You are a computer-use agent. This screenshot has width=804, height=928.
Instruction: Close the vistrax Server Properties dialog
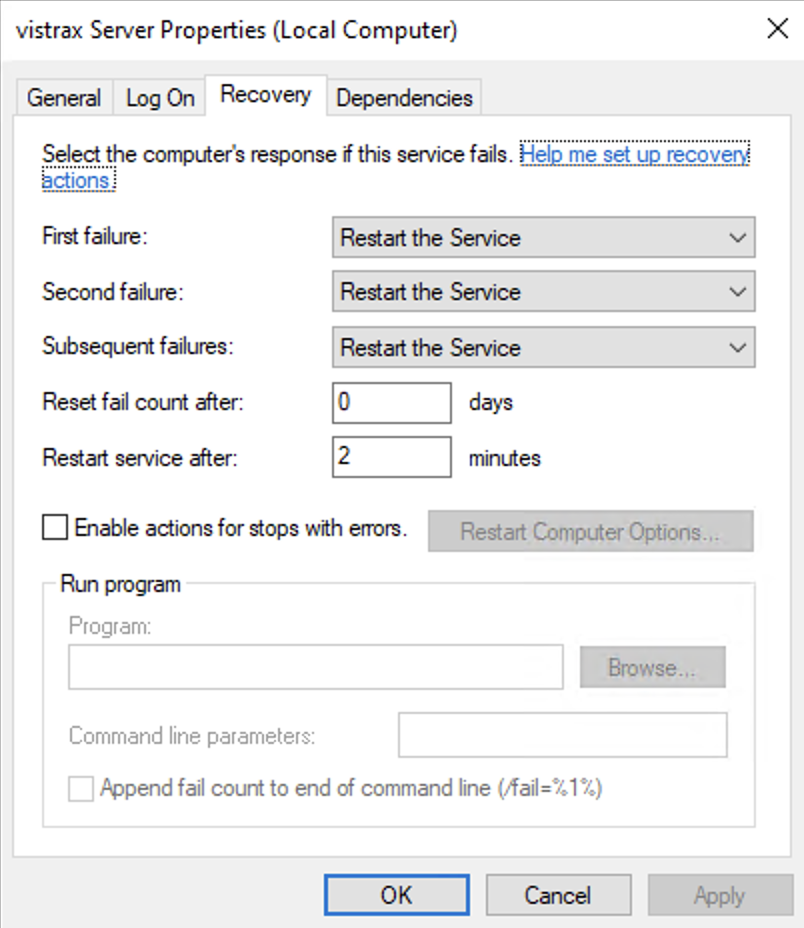click(x=777, y=29)
